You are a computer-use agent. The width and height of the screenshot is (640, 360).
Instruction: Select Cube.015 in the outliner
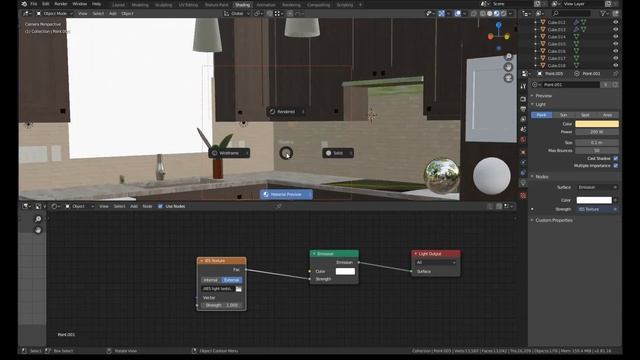[557, 44]
